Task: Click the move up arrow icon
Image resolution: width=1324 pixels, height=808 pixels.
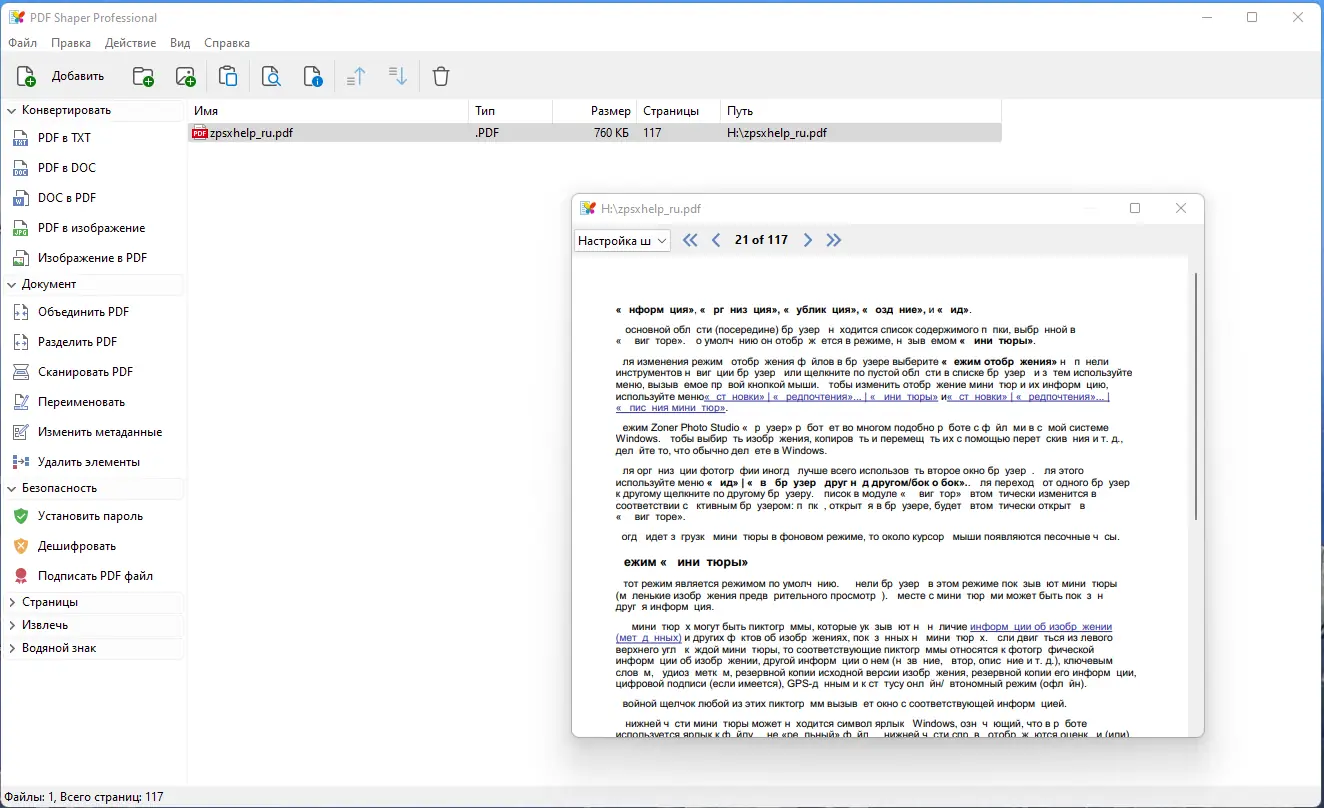Action: (x=356, y=76)
